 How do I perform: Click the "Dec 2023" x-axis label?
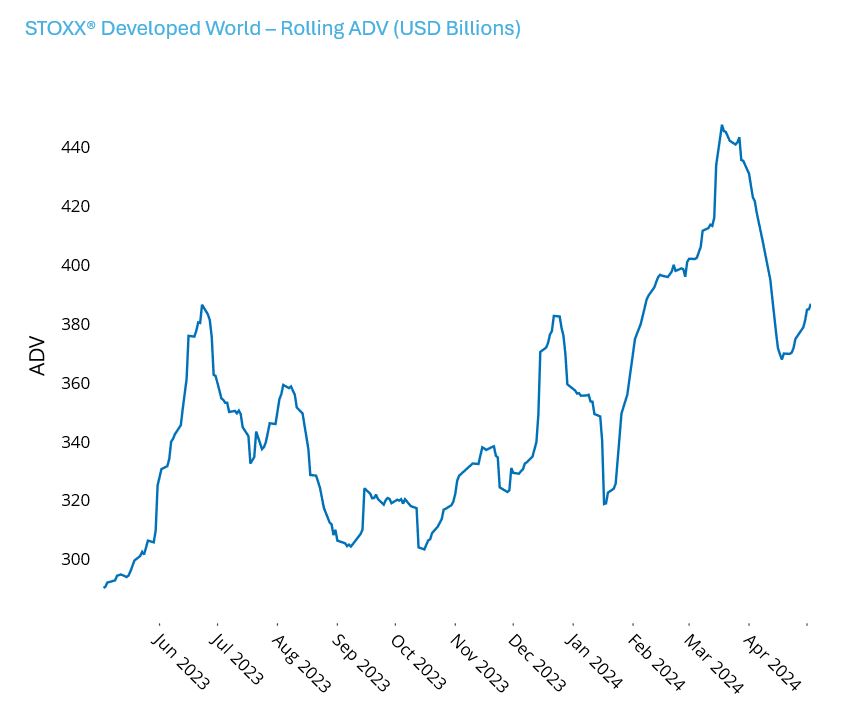pos(537,663)
